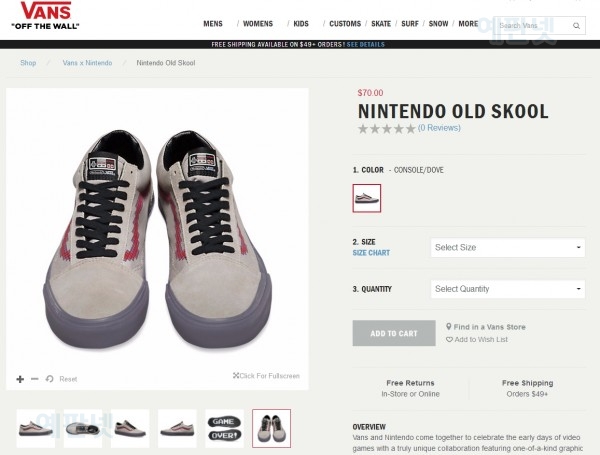Click the Add to Cart button

394,333
